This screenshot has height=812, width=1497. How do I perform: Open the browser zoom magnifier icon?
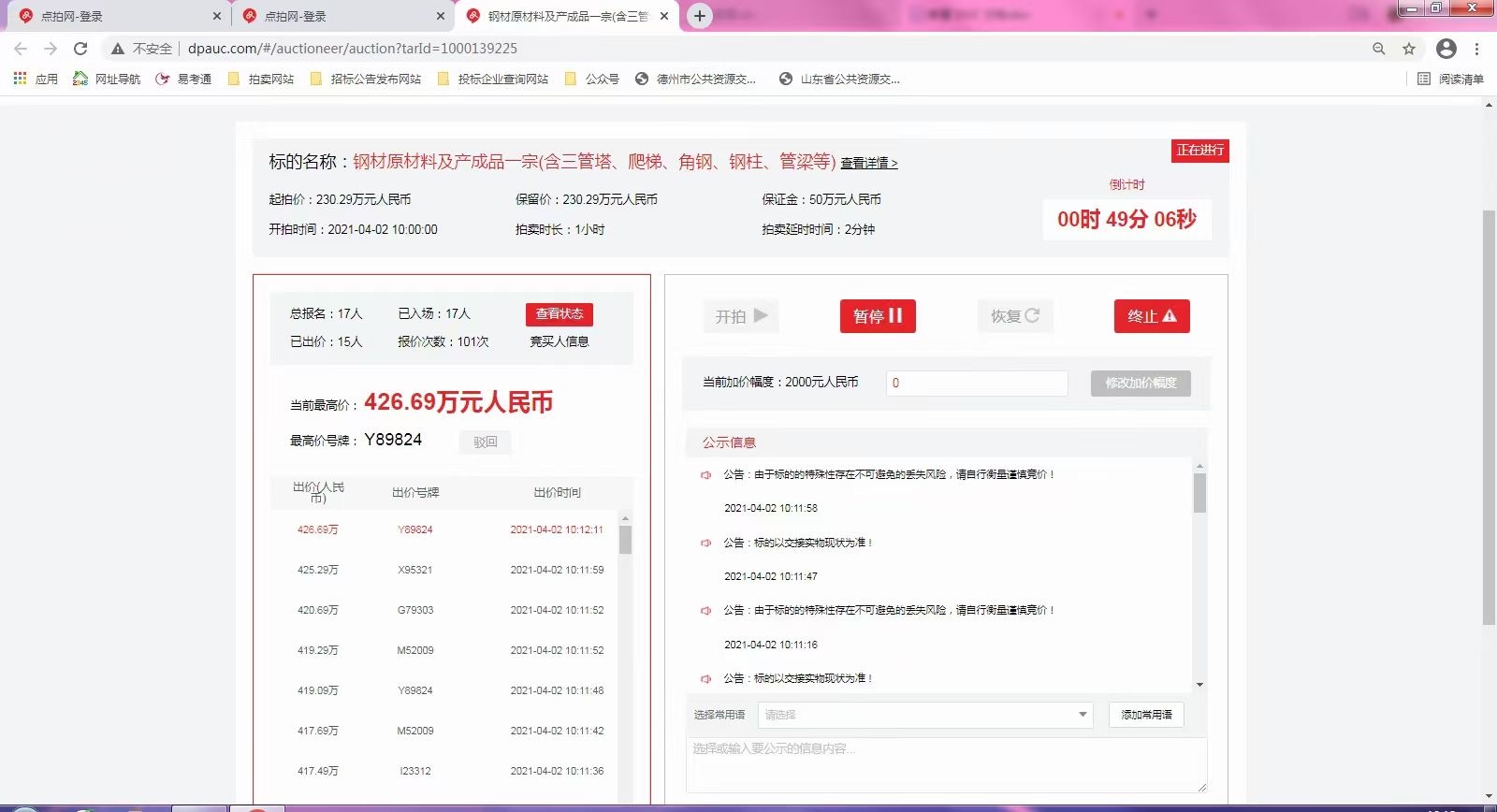(x=1378, y=49)
